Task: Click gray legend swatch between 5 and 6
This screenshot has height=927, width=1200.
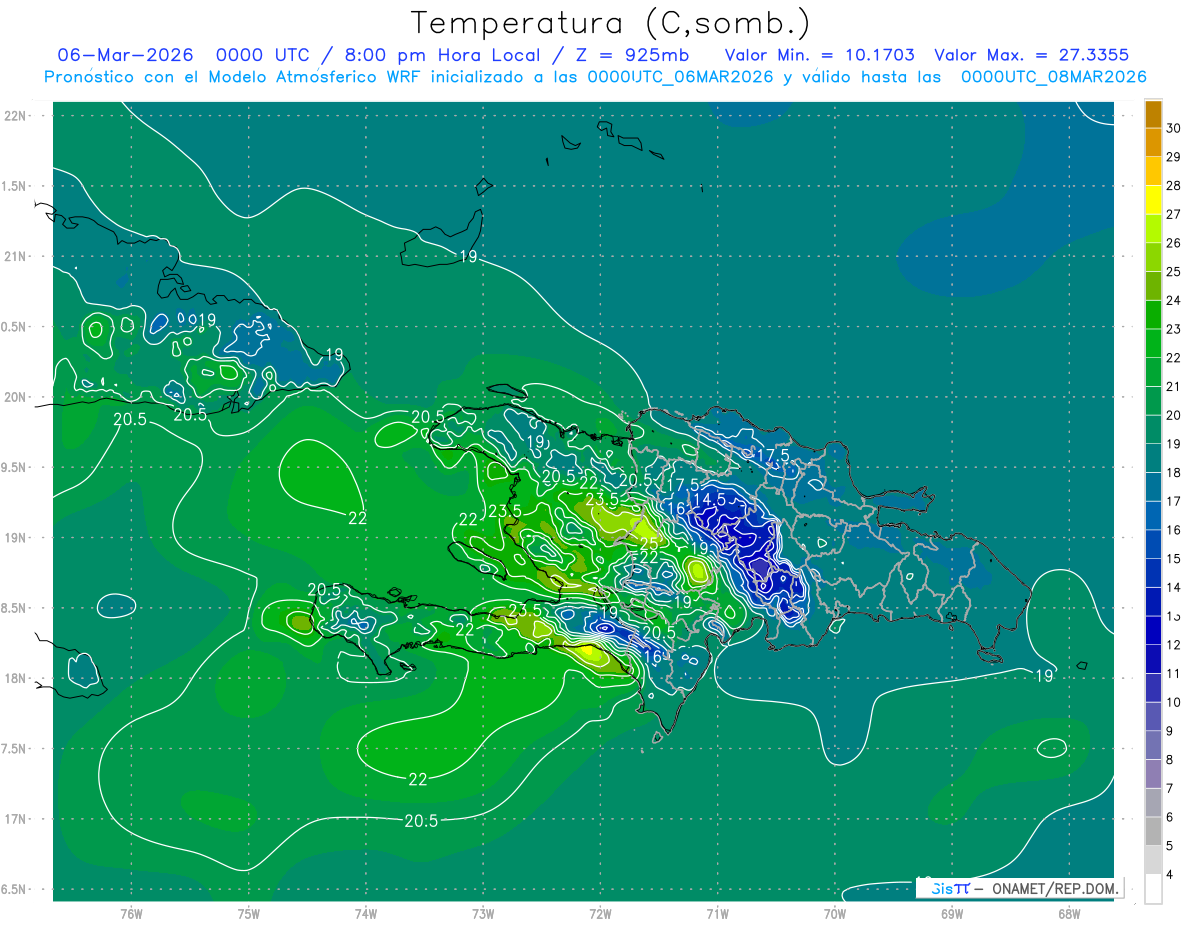Action: click(x=1153, y=831)
